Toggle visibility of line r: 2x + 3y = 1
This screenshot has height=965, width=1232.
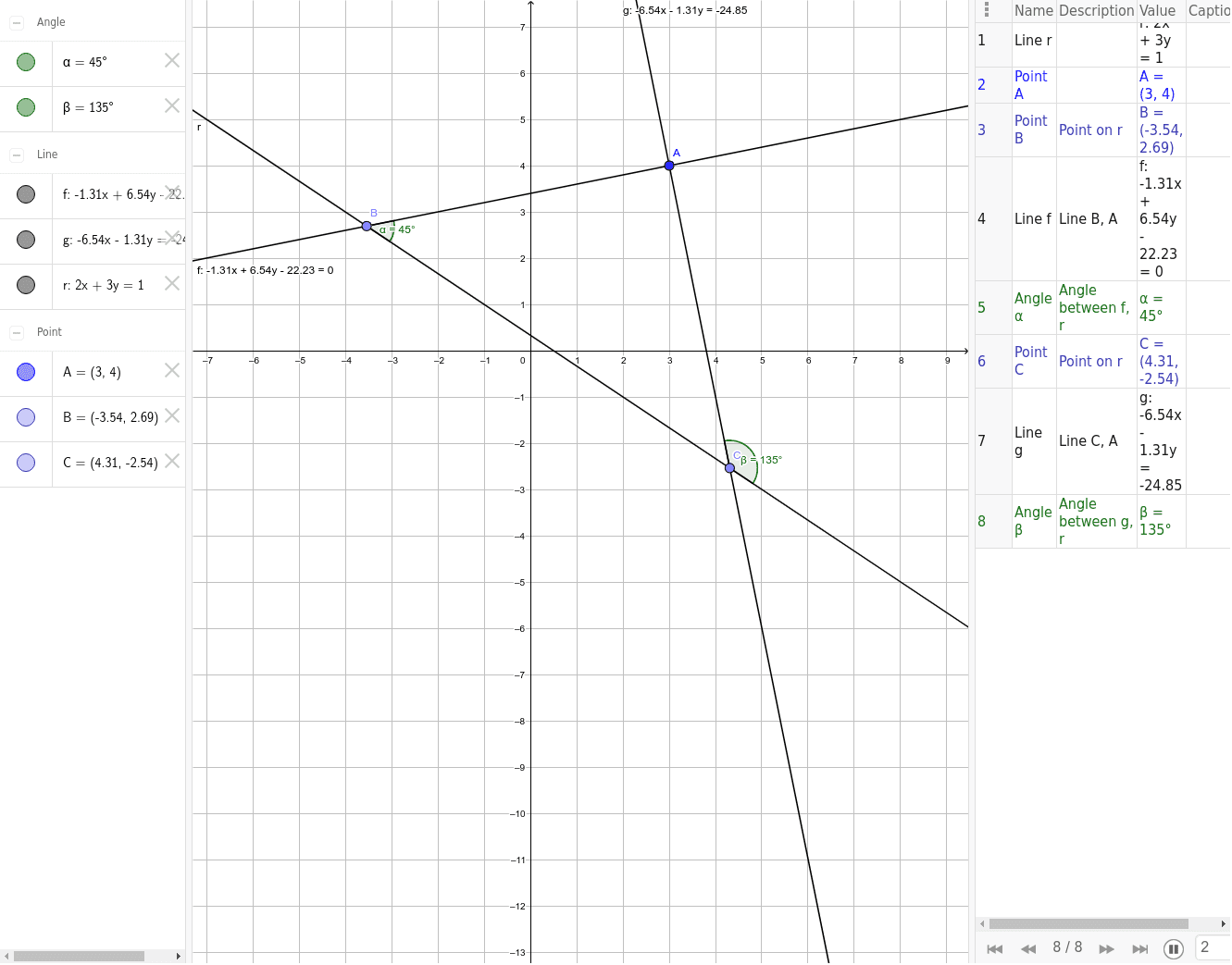point(26,285)
